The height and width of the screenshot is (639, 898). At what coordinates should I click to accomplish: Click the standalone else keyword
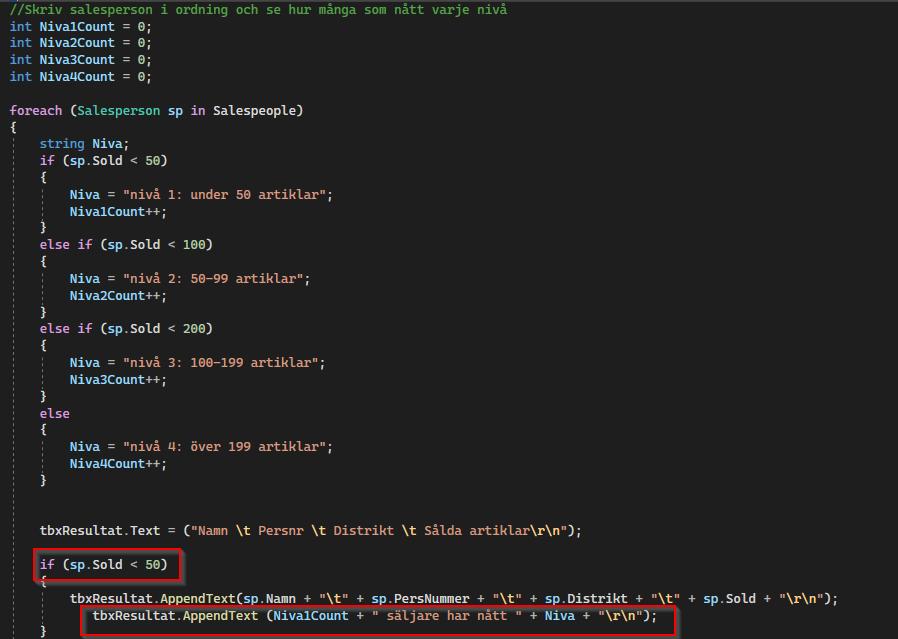point(54,413)
